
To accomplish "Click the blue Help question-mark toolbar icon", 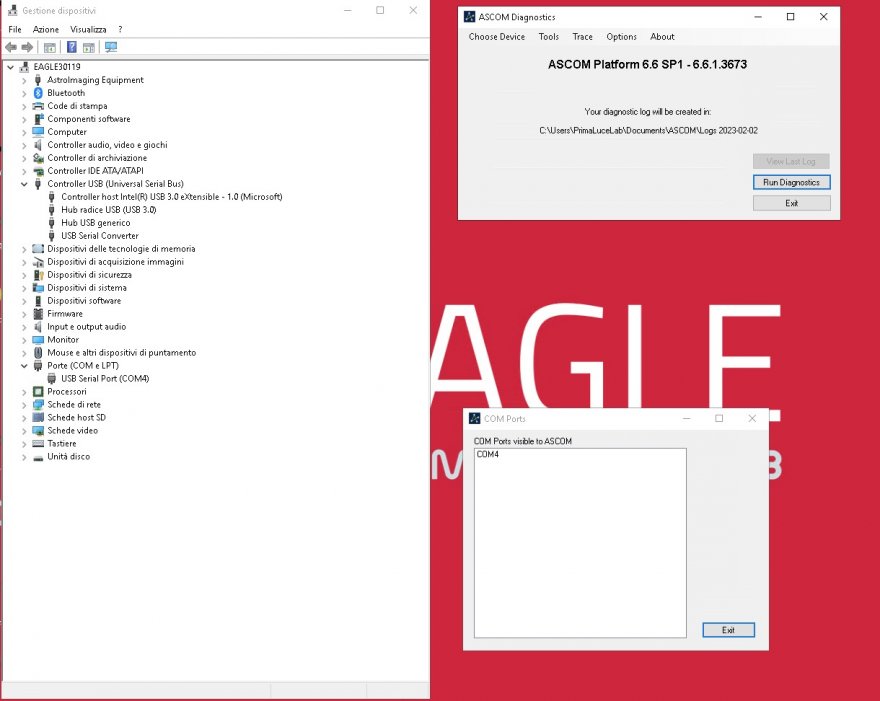I will [x=71, y=47].
